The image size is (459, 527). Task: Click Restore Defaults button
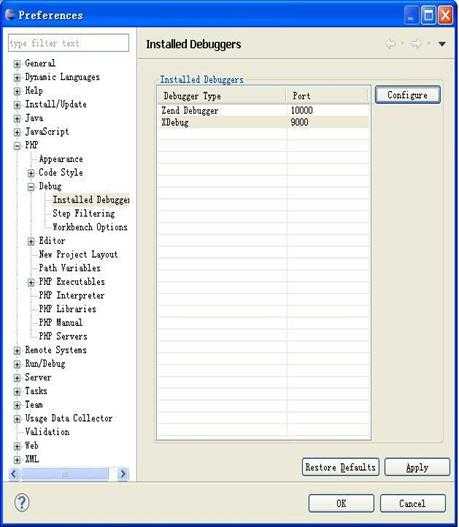340,468
